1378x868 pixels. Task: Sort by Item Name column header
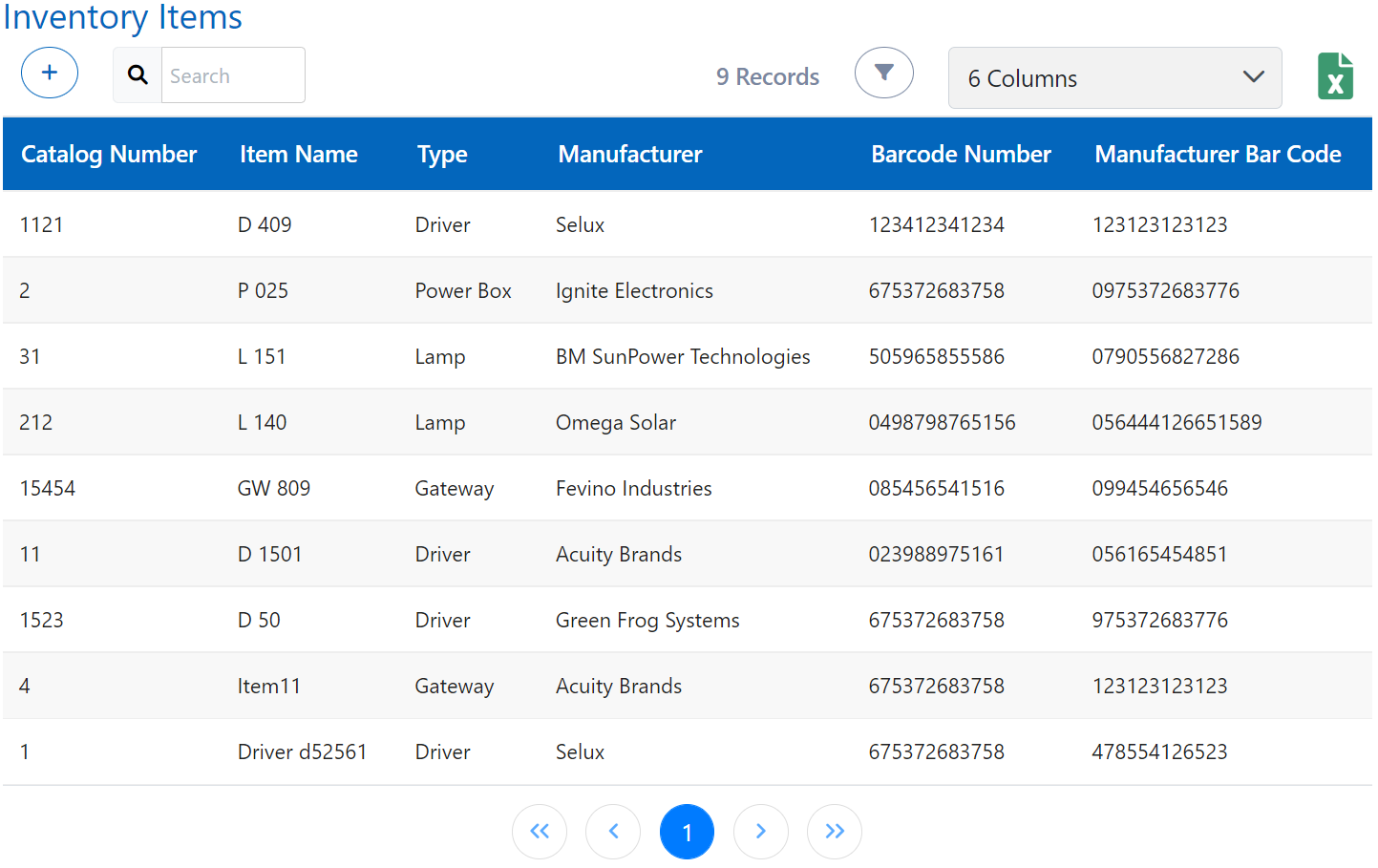298,155
